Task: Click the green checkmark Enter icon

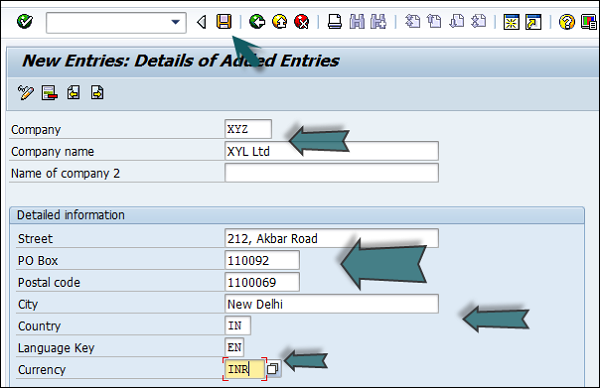Action: (25, 21)
